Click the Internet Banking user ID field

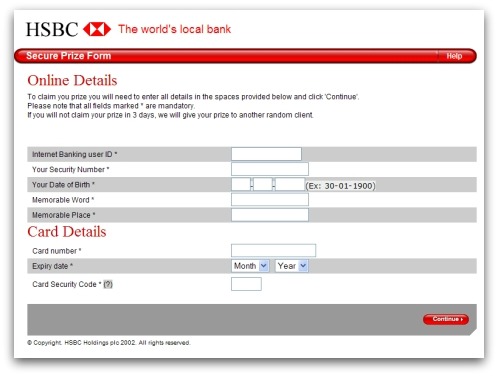(266, 154)
